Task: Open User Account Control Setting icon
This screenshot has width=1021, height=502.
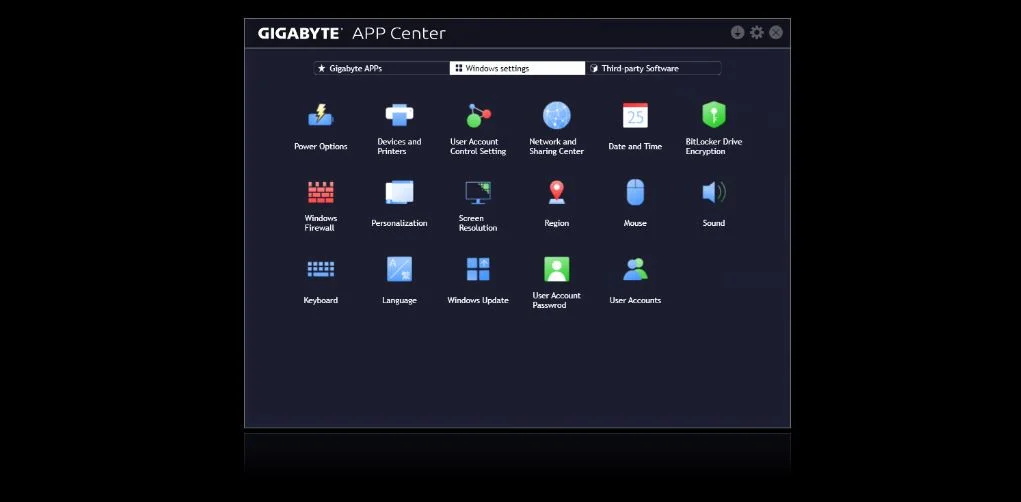Action: [x=478, y=115]
